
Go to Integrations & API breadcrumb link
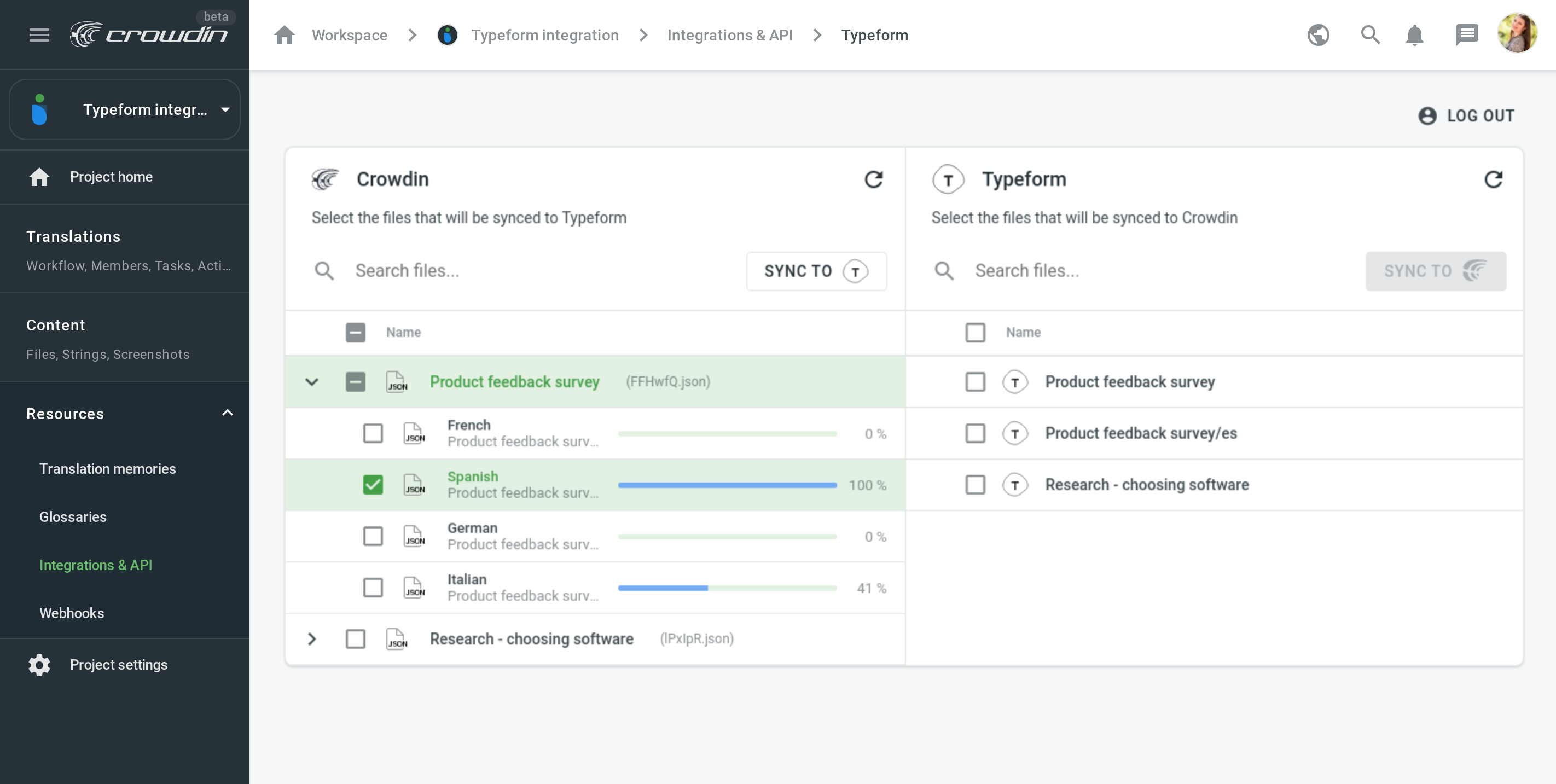pos(730,35)
